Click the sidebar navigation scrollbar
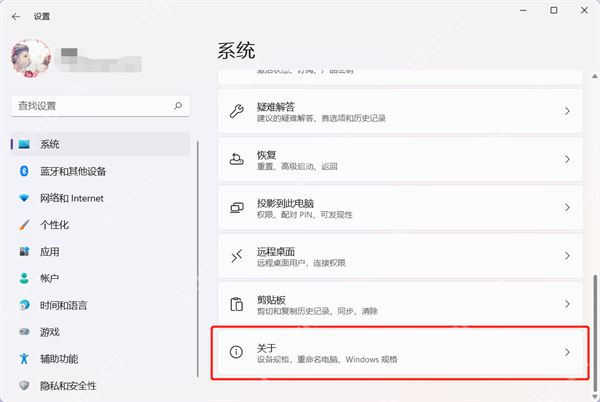The image size is (600, 402). click(x=197, y=259)
